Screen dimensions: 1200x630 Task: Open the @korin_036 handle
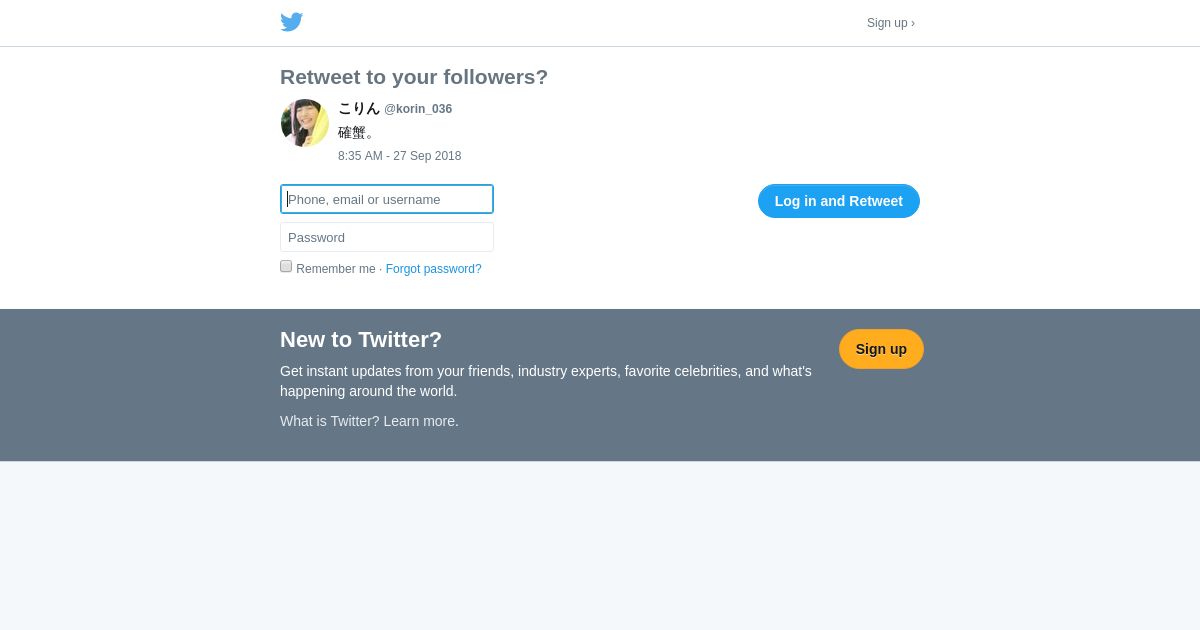[418, 109]
